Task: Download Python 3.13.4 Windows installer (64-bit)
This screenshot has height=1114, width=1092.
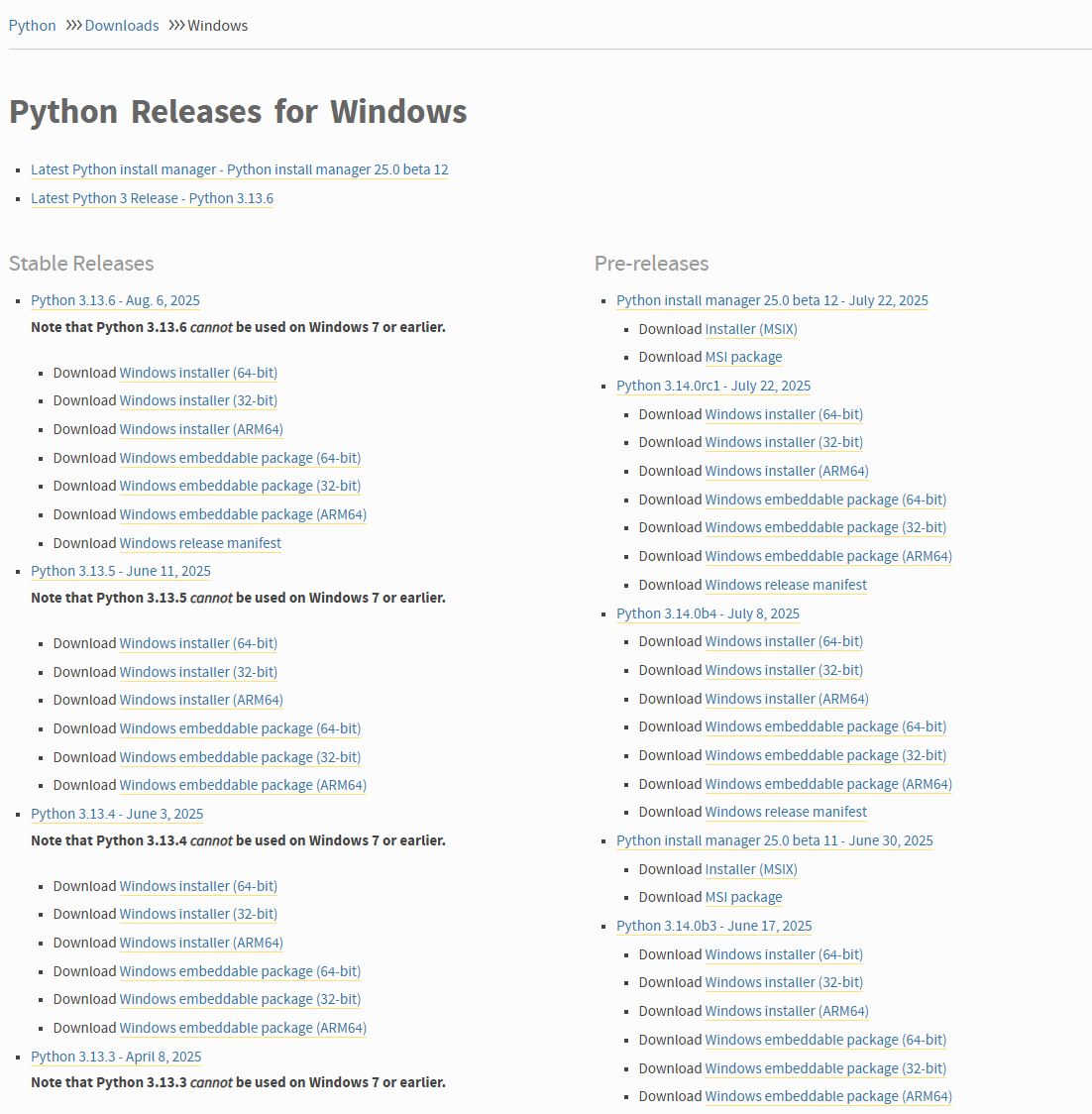Action: [198, 887]
